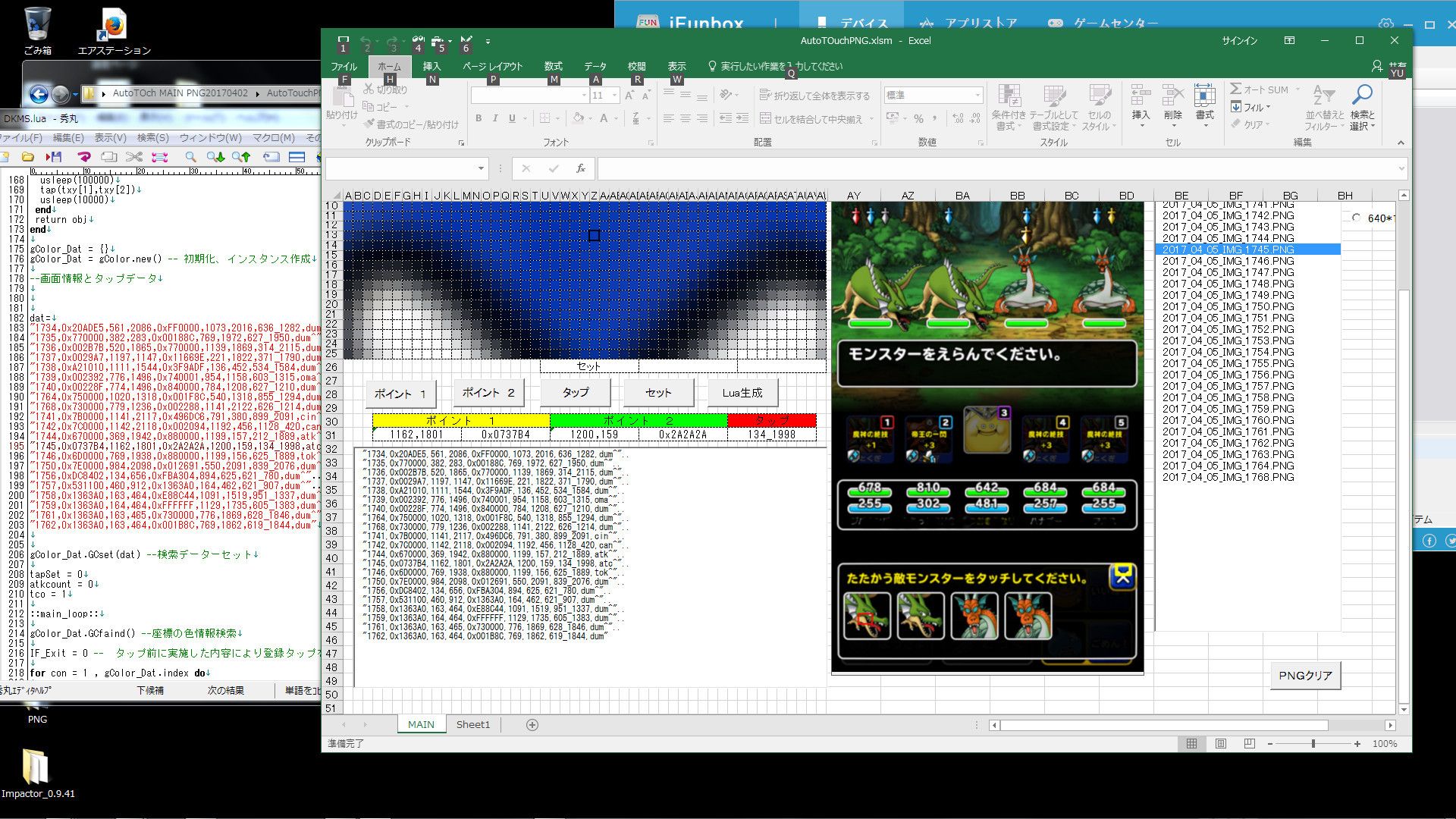
Task: Click the Undo arrow in Quick Access Toolbar
Action: coord(366,41)
